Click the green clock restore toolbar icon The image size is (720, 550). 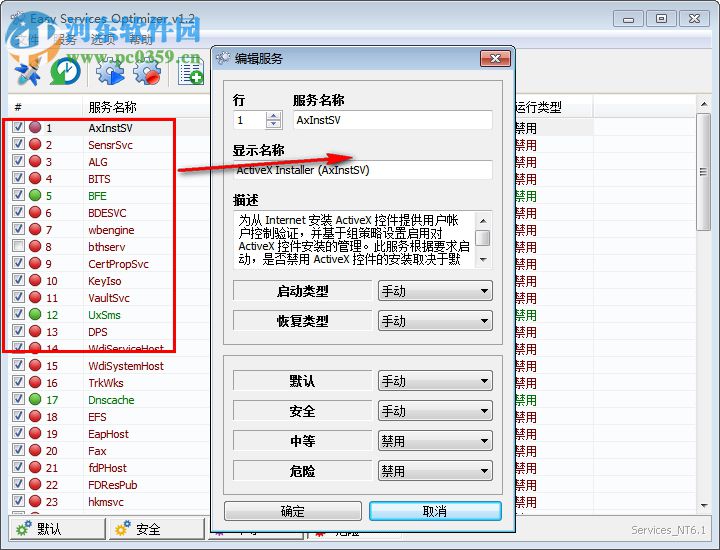pos(66,72)
